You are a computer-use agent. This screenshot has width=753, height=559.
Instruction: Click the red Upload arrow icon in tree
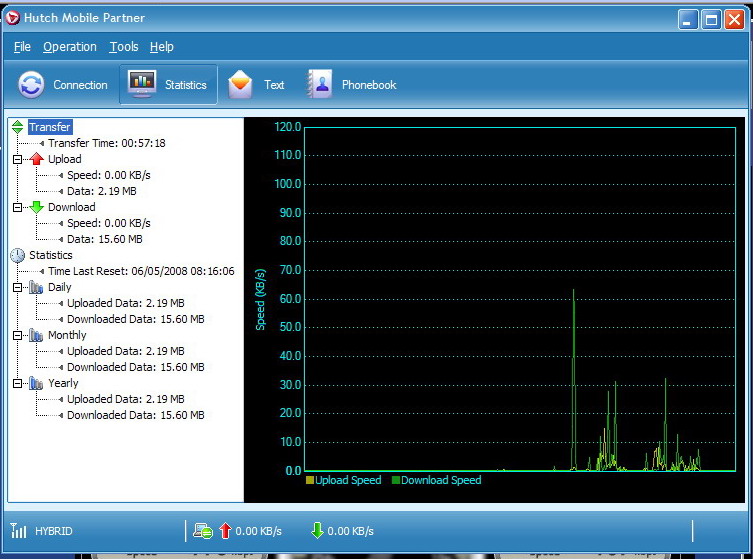pyautogui.click(x=36, y=159)
